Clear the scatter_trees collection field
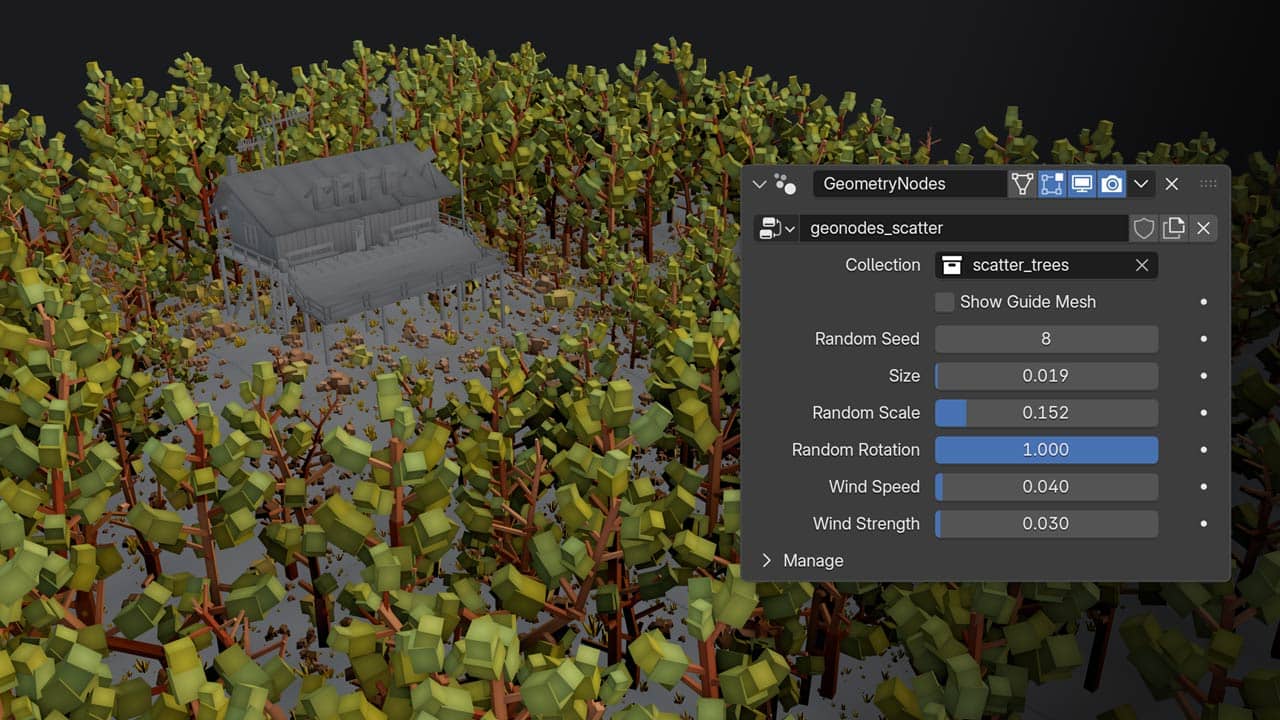 [1142, 265]
